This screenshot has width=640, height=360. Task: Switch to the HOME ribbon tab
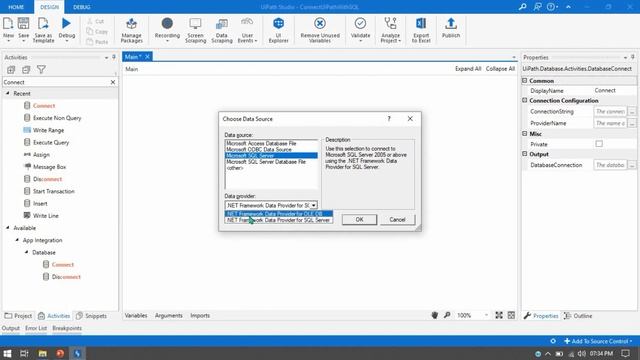(16, 7)
